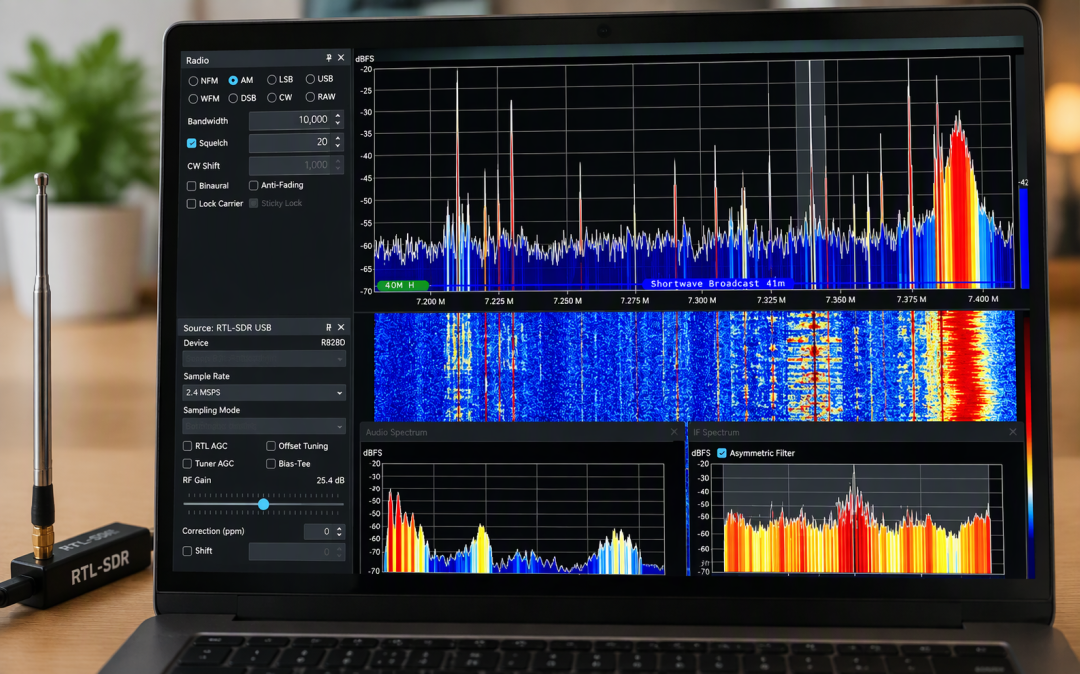Pin the Radio panel
The image size is (1080, 674).
click(329, 59)
